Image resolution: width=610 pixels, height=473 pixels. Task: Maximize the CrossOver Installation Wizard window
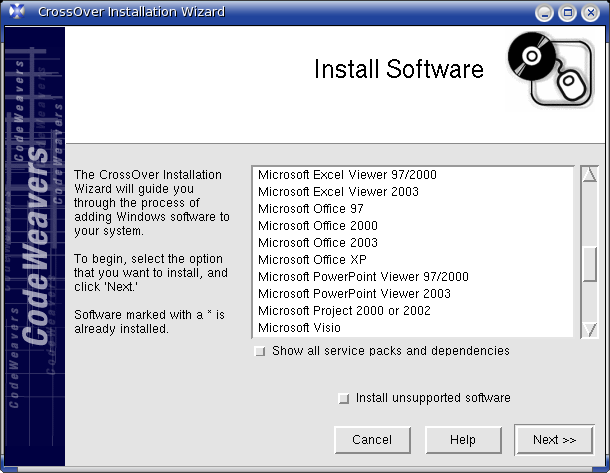pos(568,13)
